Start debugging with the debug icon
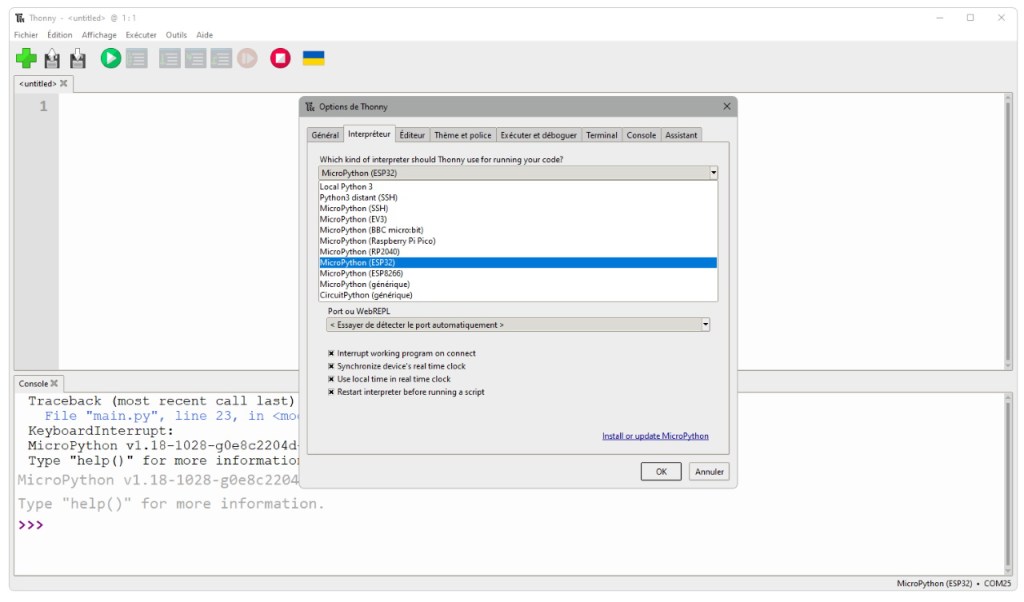 coord(135,57)
